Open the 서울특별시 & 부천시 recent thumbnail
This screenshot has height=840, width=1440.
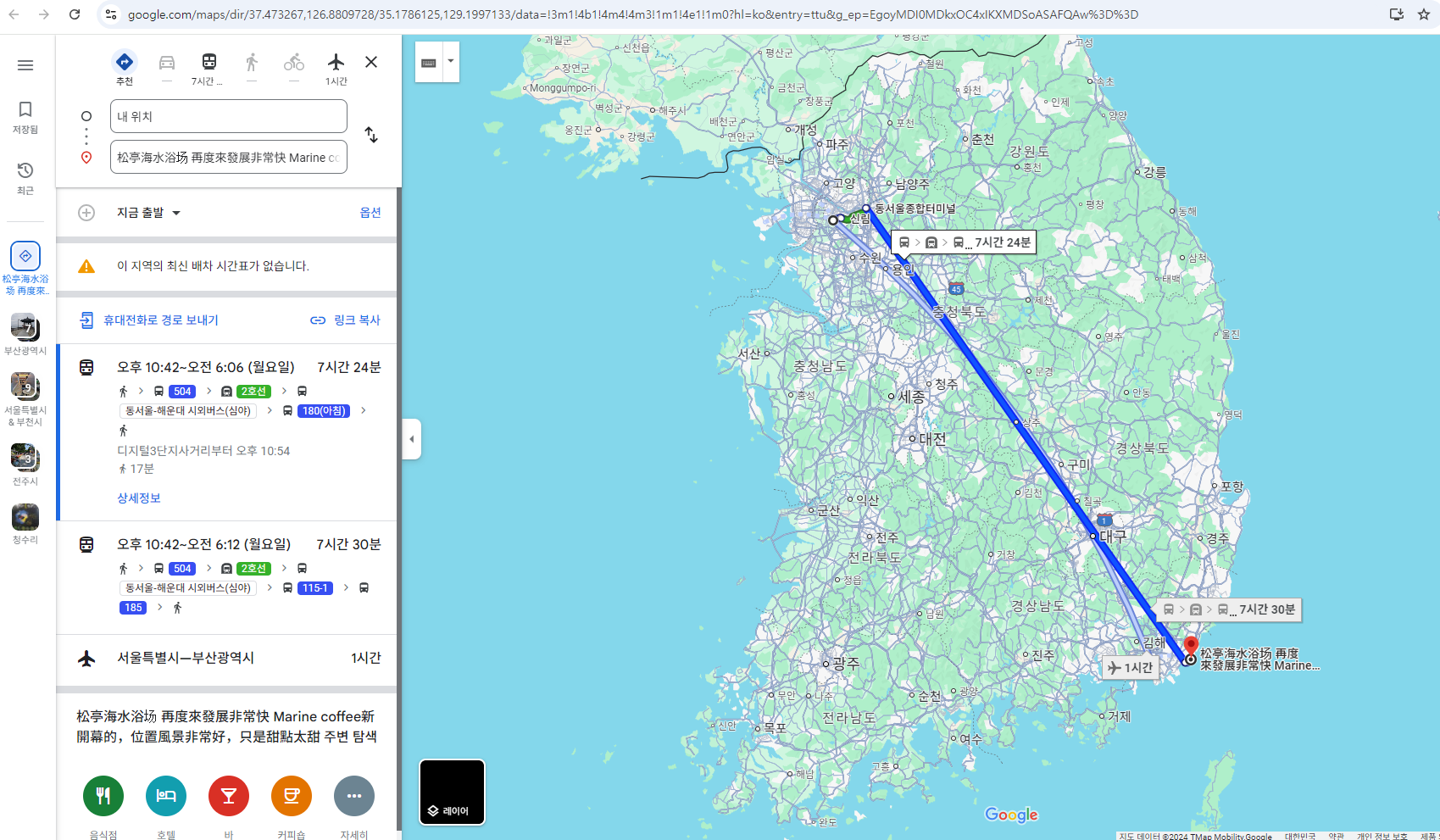click(x=25, y=398)
